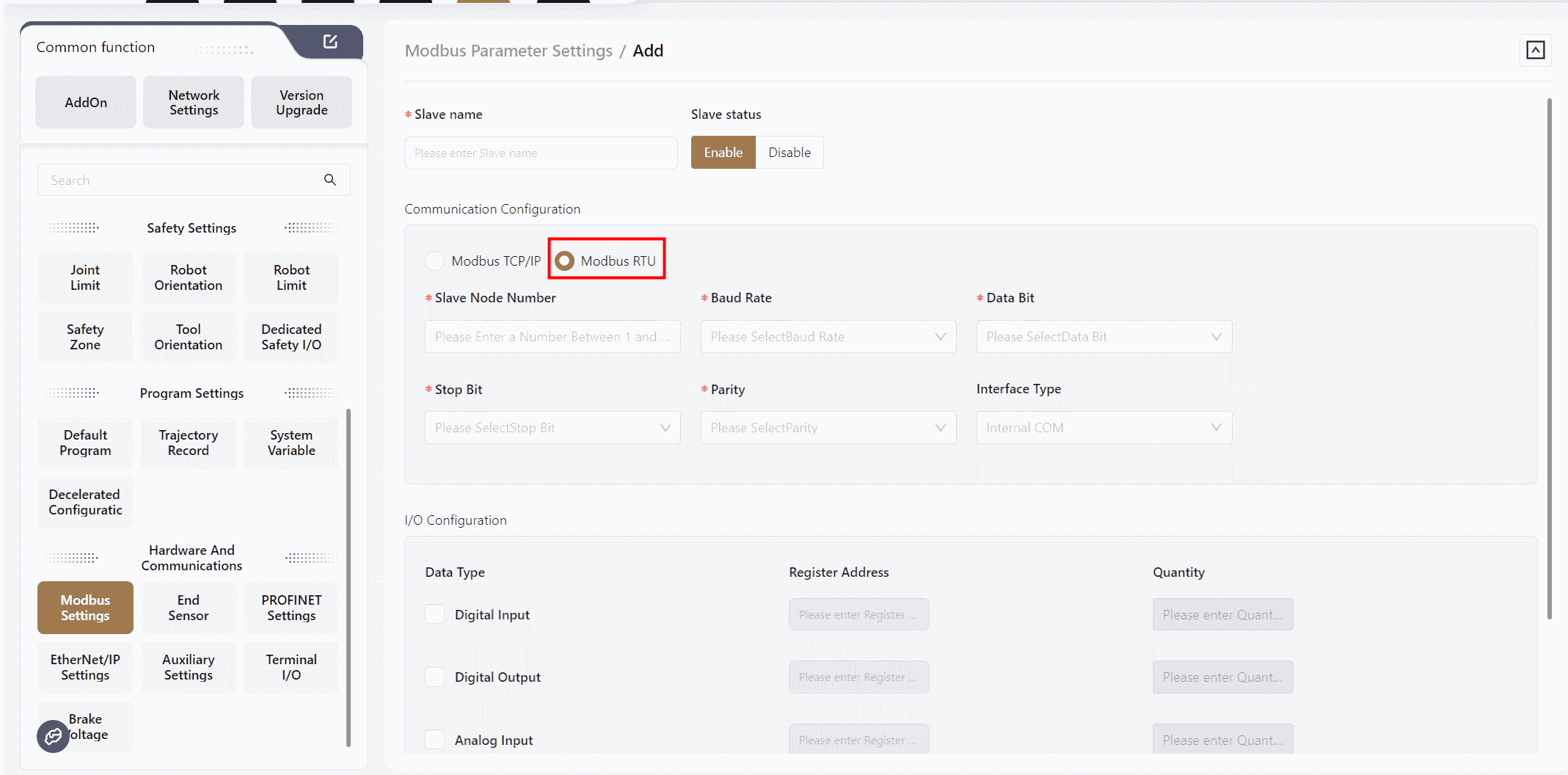Screen dimensions: 1568x775
Task: Open the Baud Rate dropdown
Action: 828,337
